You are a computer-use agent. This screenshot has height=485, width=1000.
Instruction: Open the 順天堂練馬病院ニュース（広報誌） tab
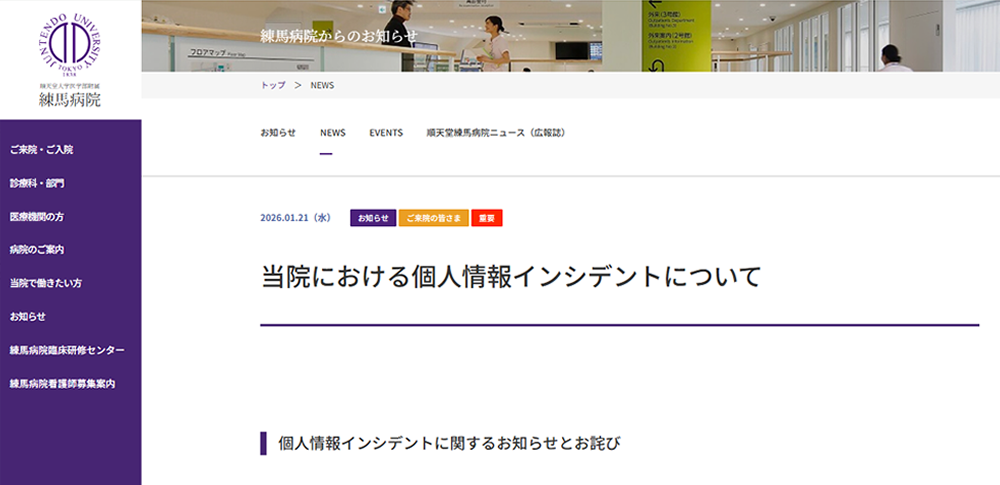[x=495, y=132]
